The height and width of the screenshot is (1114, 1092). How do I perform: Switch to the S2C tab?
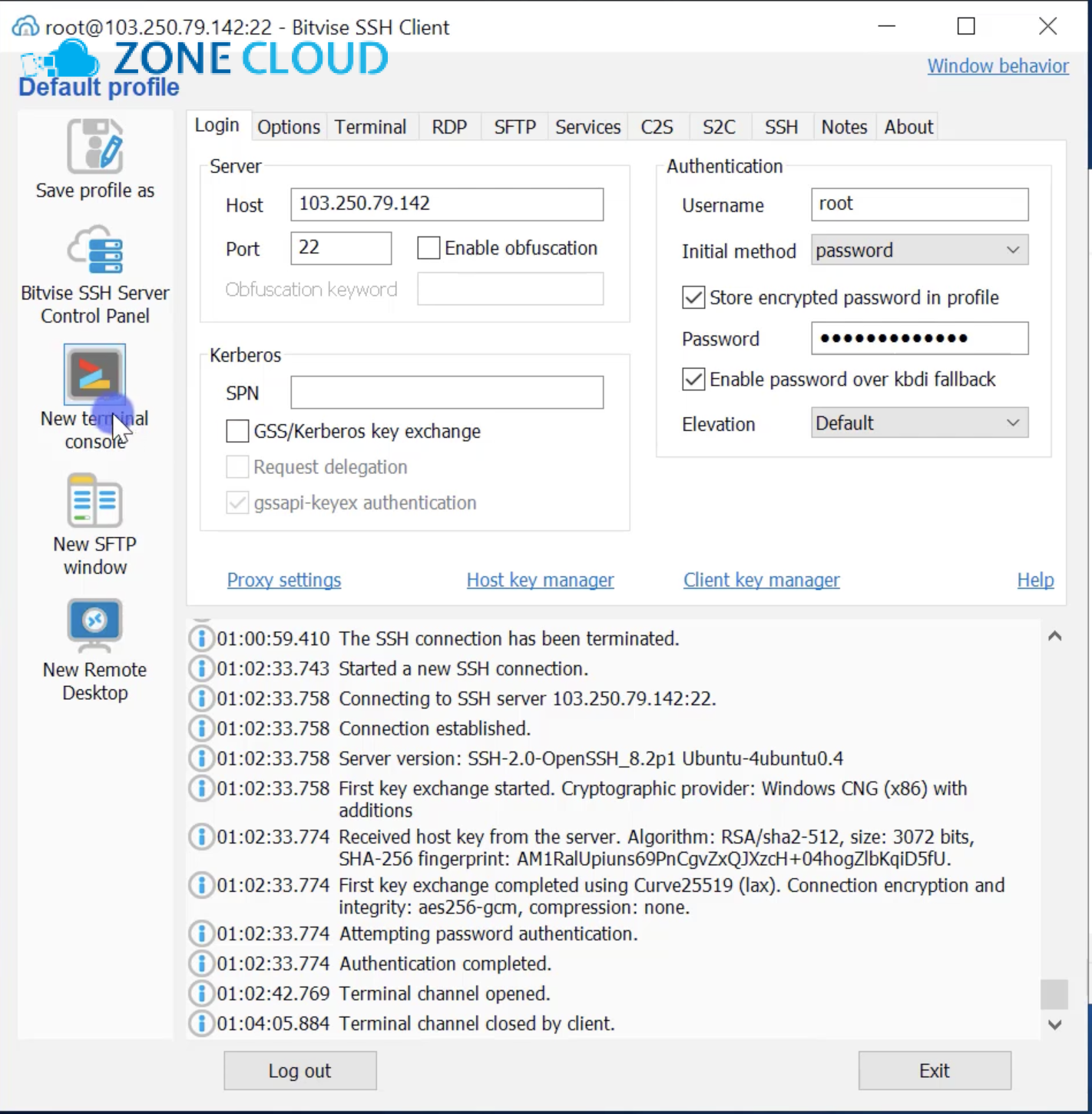[x=720, y=127]
